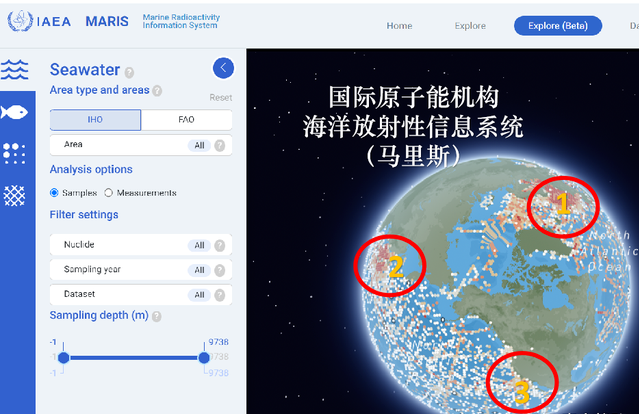639x414 pixels.
Task: Open the Nuclide filter dropdown
Action: tap(141, 245)
